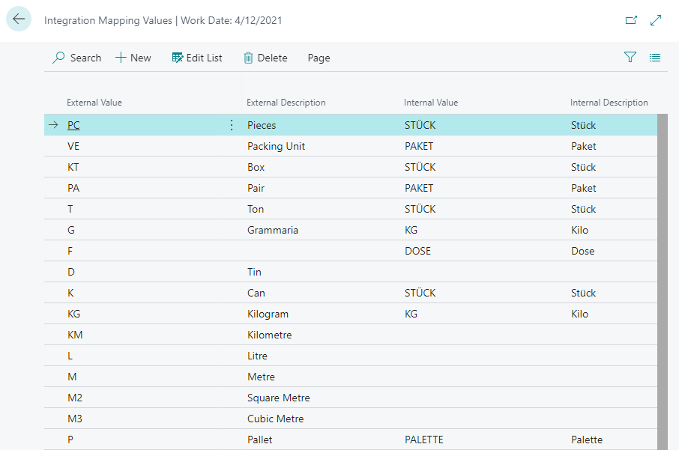
Task: Click the back arrow button
Action: coord(19,19)
